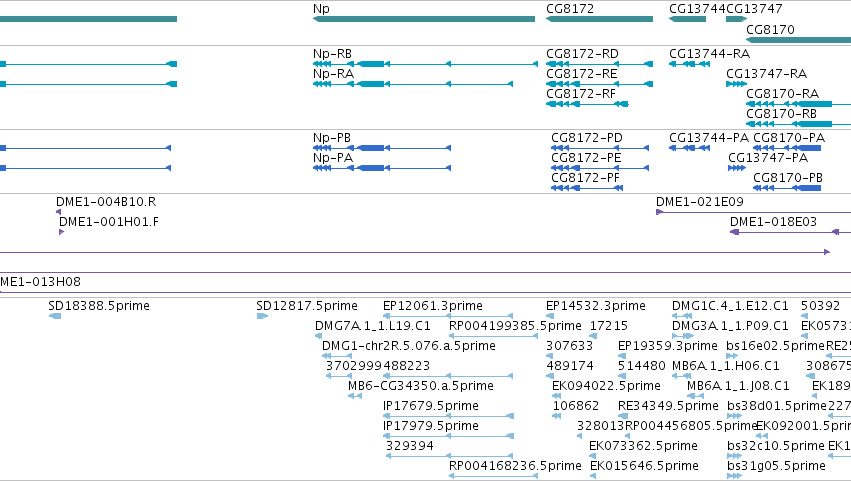Select the CG8172-RD transcript label
The width and height of the screenshot is (851, 481).
pos(582,54)
